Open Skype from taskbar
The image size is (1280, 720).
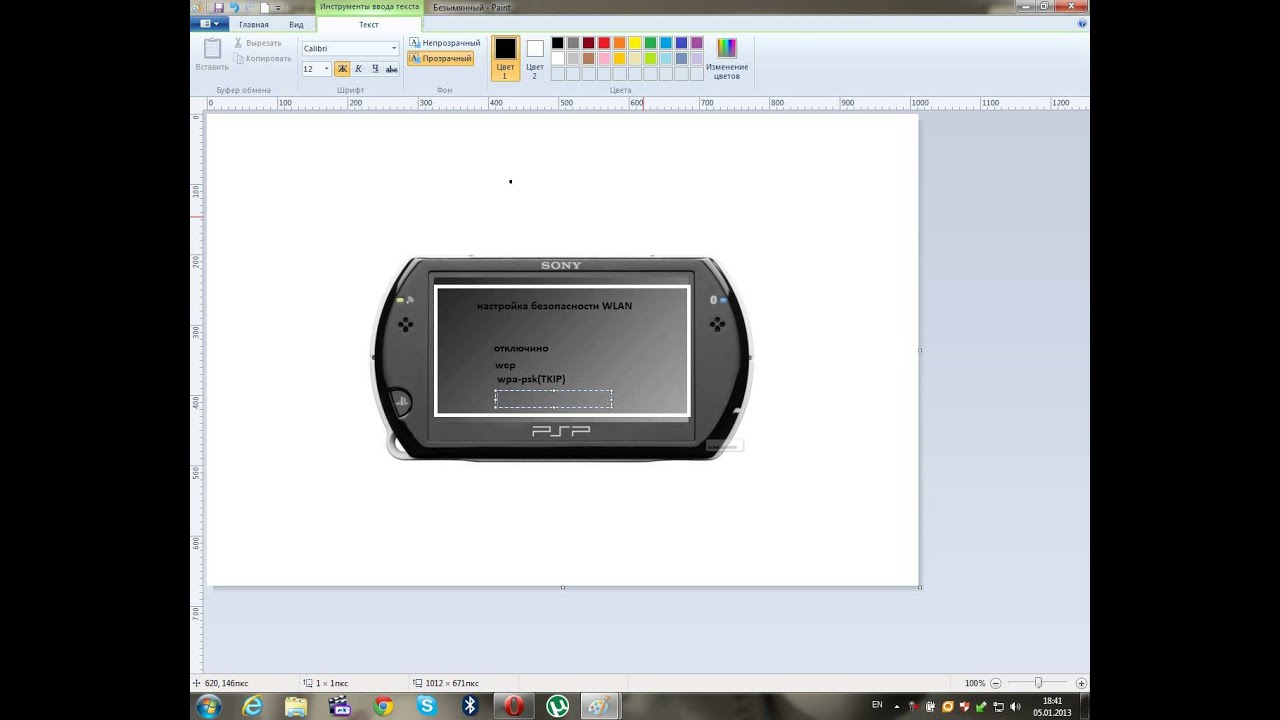click(427, 706)
